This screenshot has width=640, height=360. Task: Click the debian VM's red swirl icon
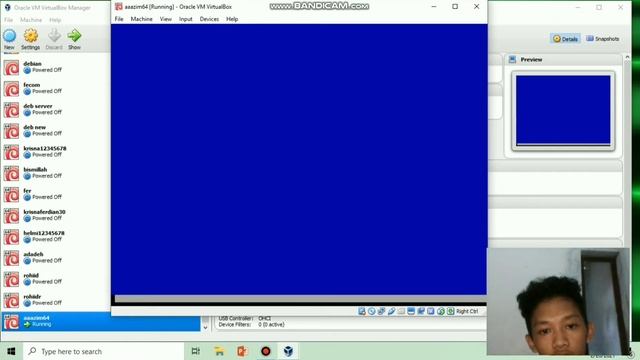(11, 68)
